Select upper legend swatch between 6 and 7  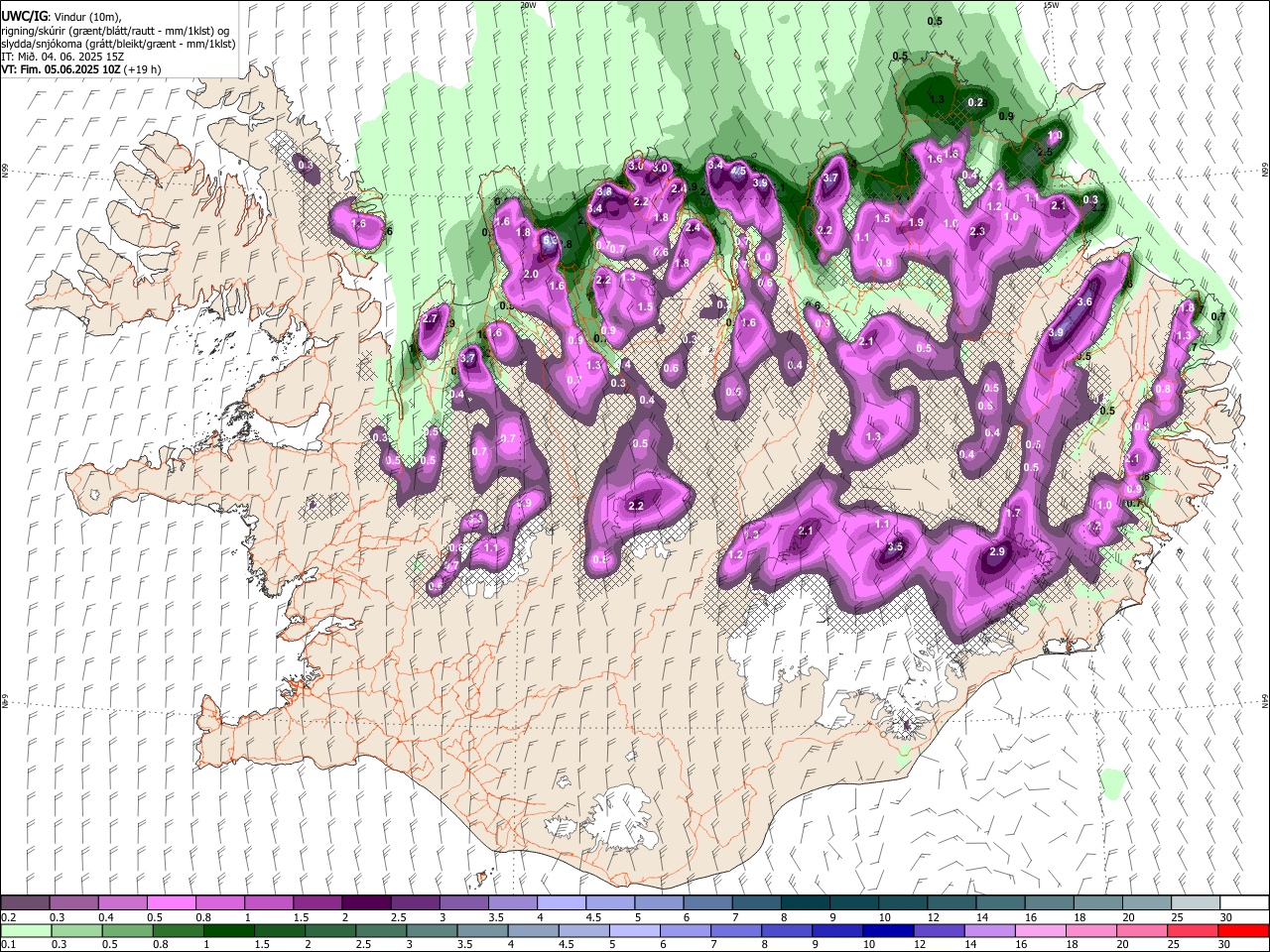pyautogui.click(x=707, y=902)
